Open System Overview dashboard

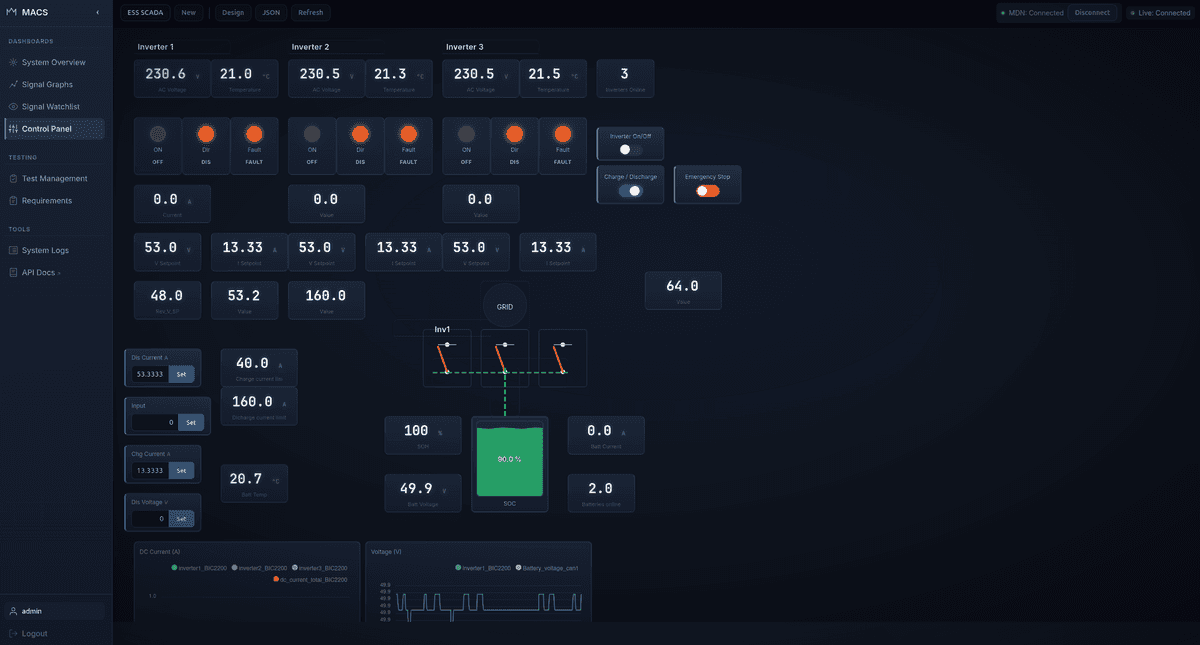click(55, 62)
